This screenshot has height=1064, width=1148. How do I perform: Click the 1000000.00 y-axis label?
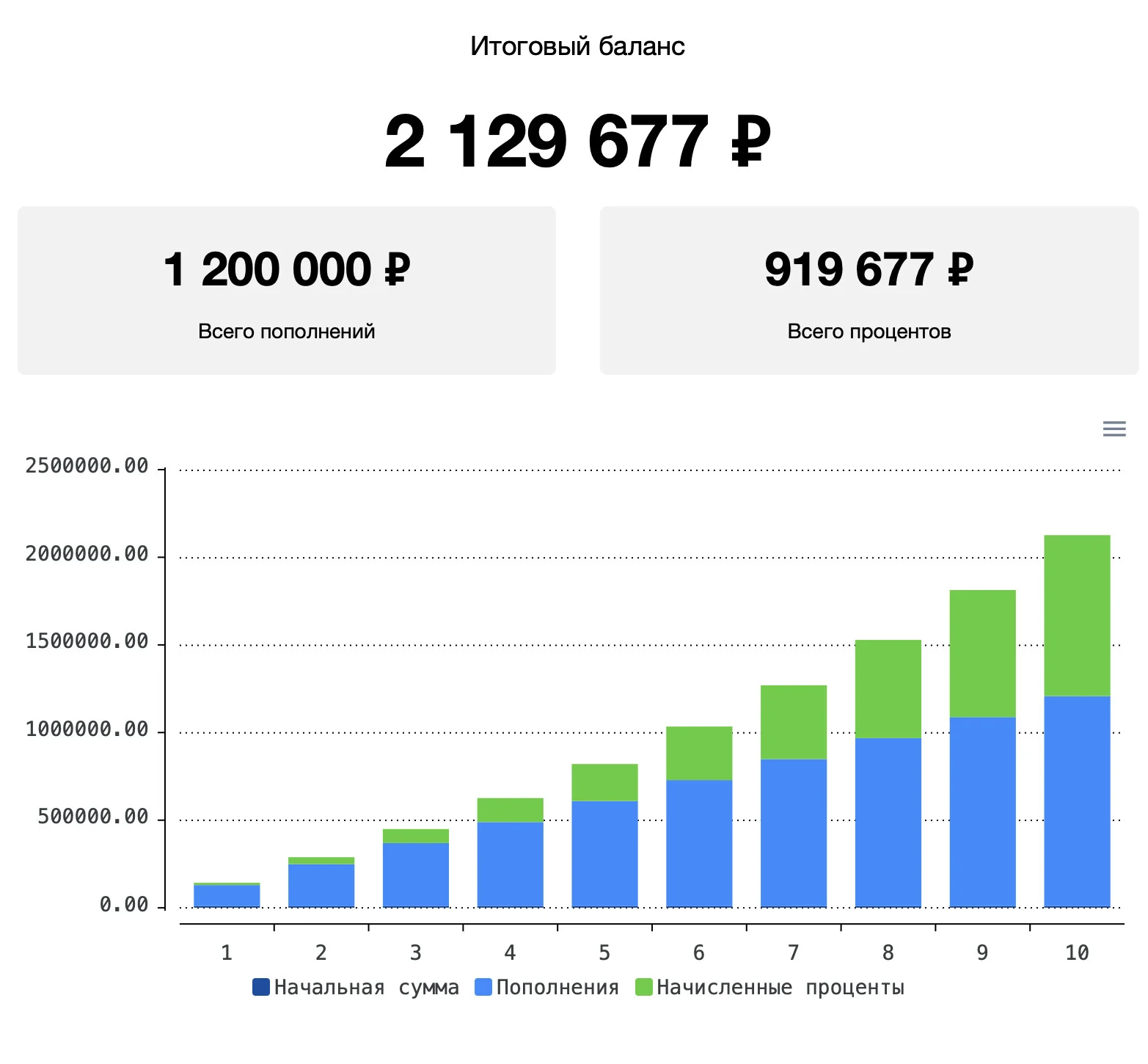point(87,729)
